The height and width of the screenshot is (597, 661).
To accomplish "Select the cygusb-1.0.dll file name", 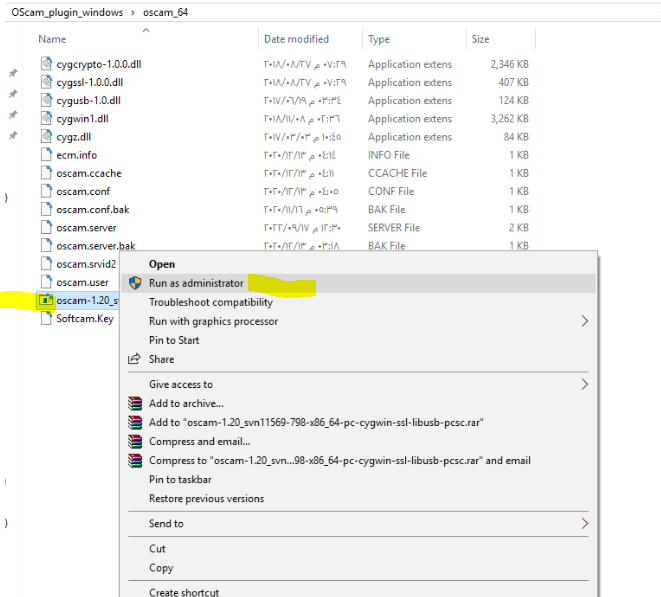I will pyautogui.click(x=88, y=101).
